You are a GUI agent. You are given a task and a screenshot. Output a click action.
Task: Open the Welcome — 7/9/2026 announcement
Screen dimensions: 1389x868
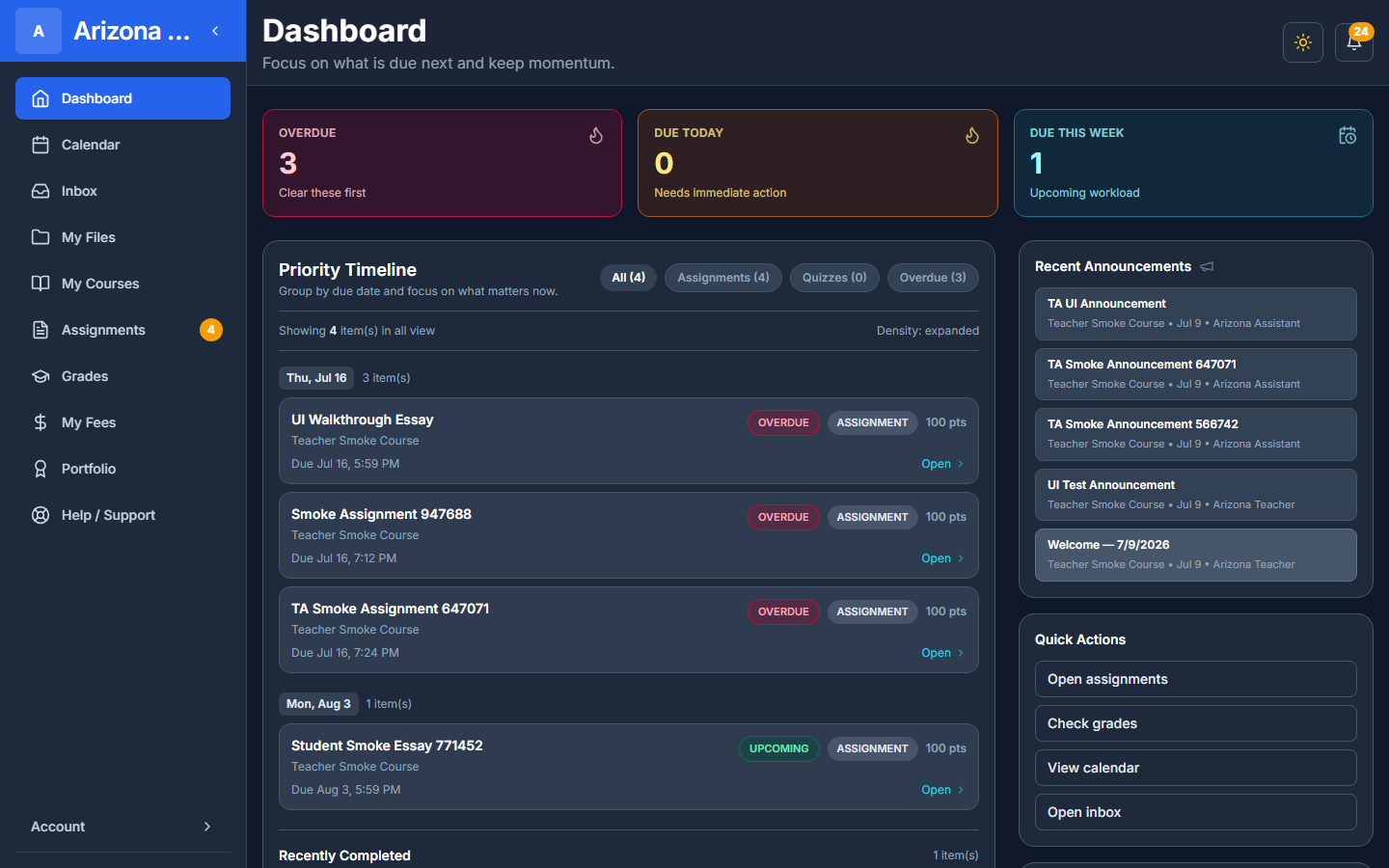[1196, 555]
